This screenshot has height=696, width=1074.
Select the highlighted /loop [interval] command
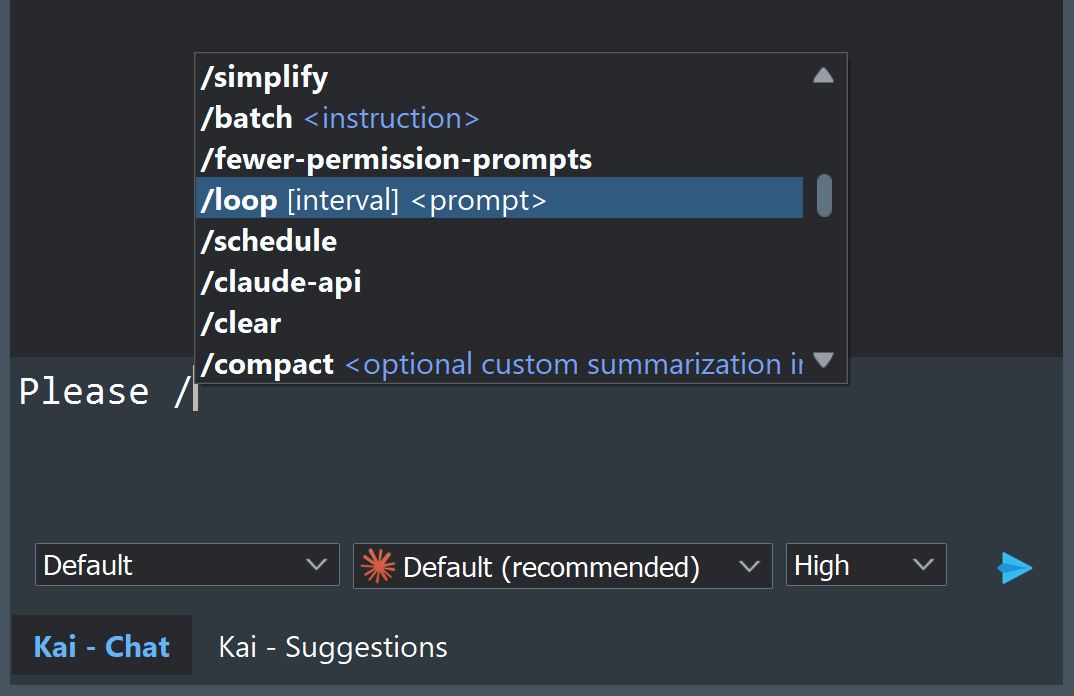499,199
